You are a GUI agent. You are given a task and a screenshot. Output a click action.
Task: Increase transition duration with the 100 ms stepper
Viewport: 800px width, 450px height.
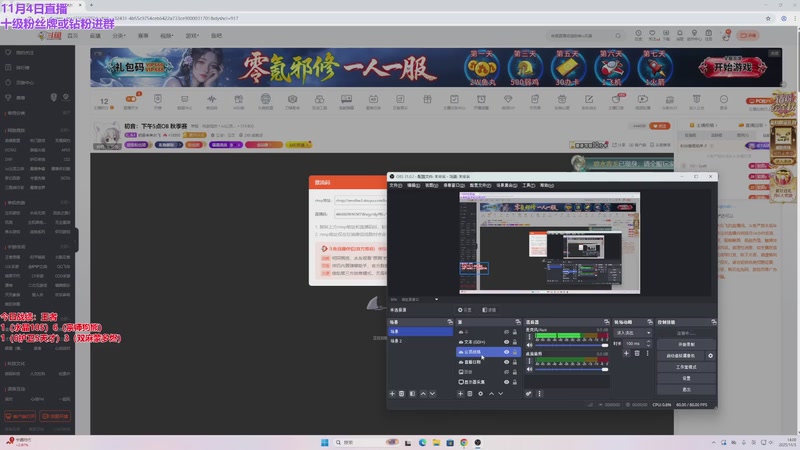tap(648, 342)
